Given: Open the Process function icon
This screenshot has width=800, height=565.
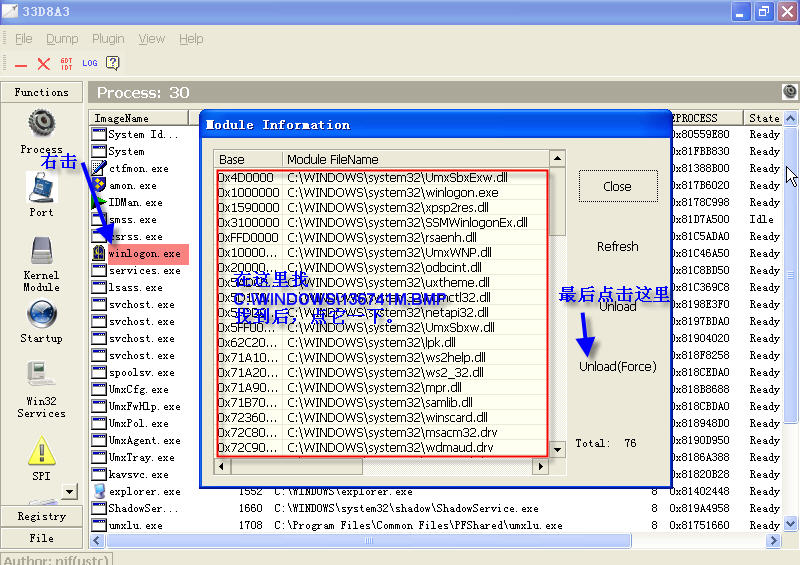Looking at the screenshot, I should tap(41, 129).
